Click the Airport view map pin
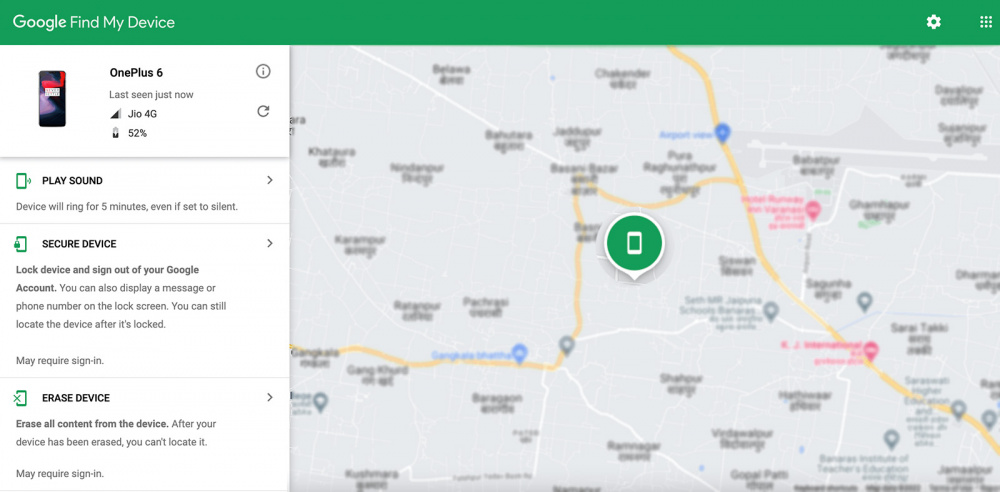Image resolution: width=1000 pixels, height=492 pixels. pos(722,133)
